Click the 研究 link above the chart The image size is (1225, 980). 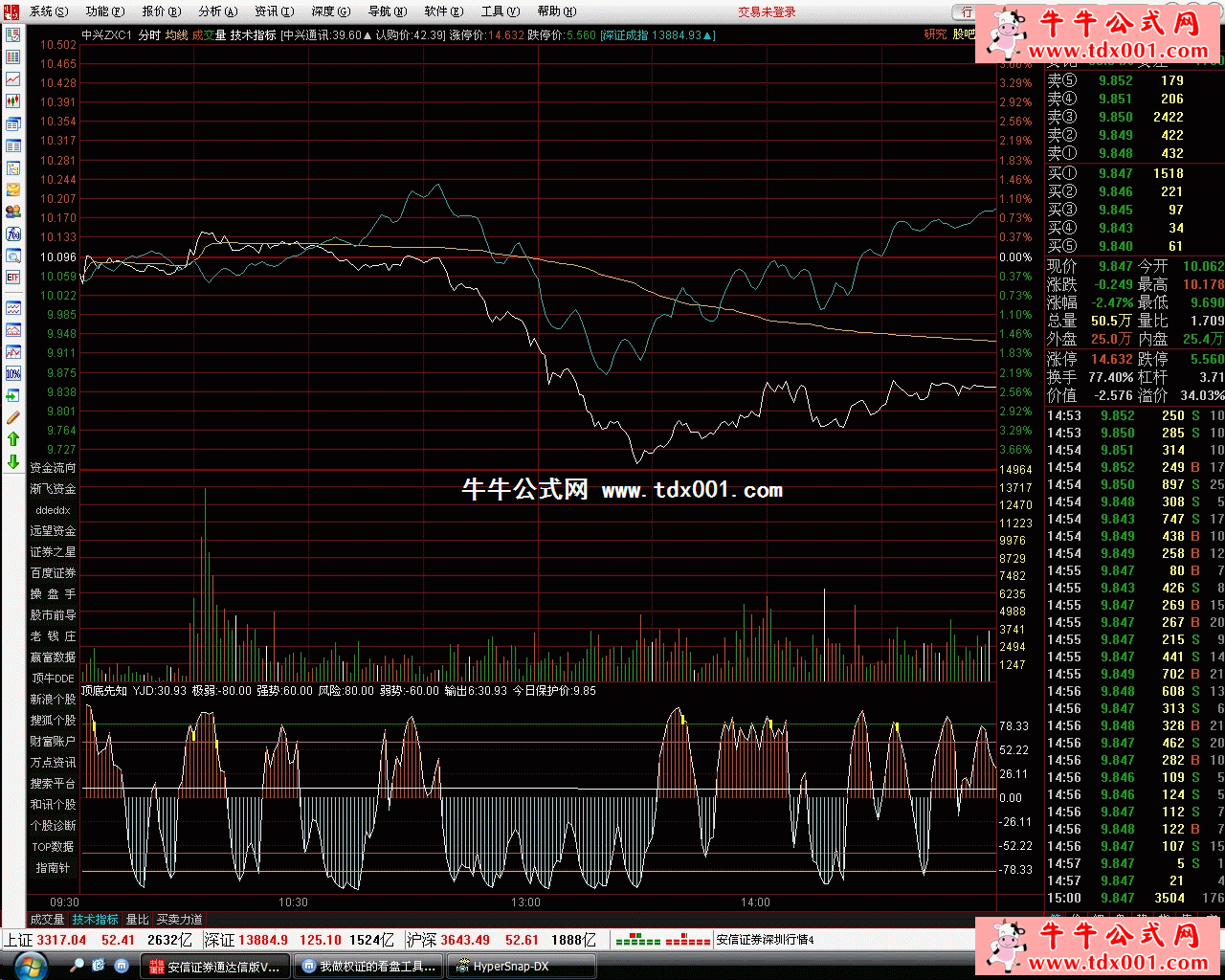pyautogui.click(x=935, y=34)
